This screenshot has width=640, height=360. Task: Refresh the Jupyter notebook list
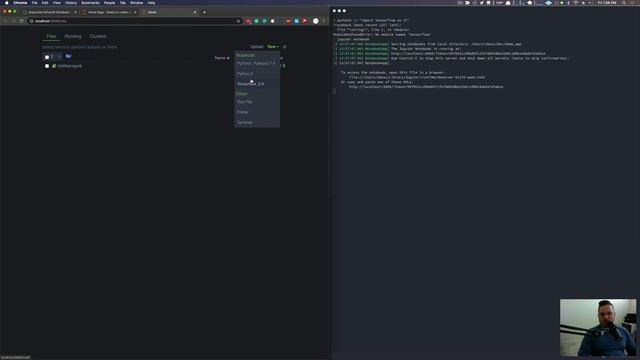pos(284,47)
